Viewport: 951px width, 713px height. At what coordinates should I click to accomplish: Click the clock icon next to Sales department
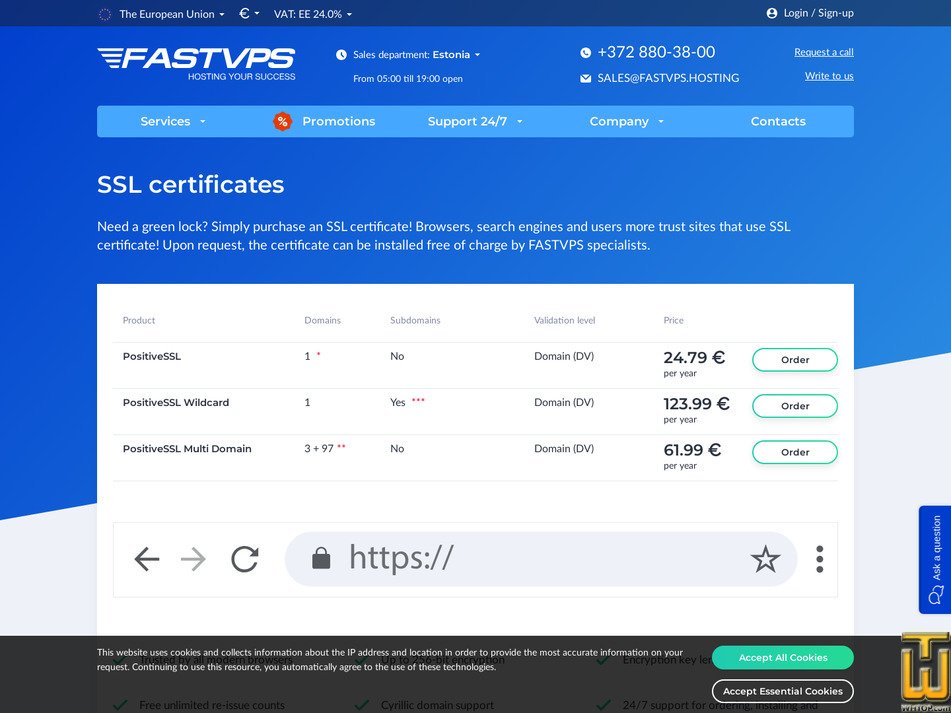coord(341,55)
